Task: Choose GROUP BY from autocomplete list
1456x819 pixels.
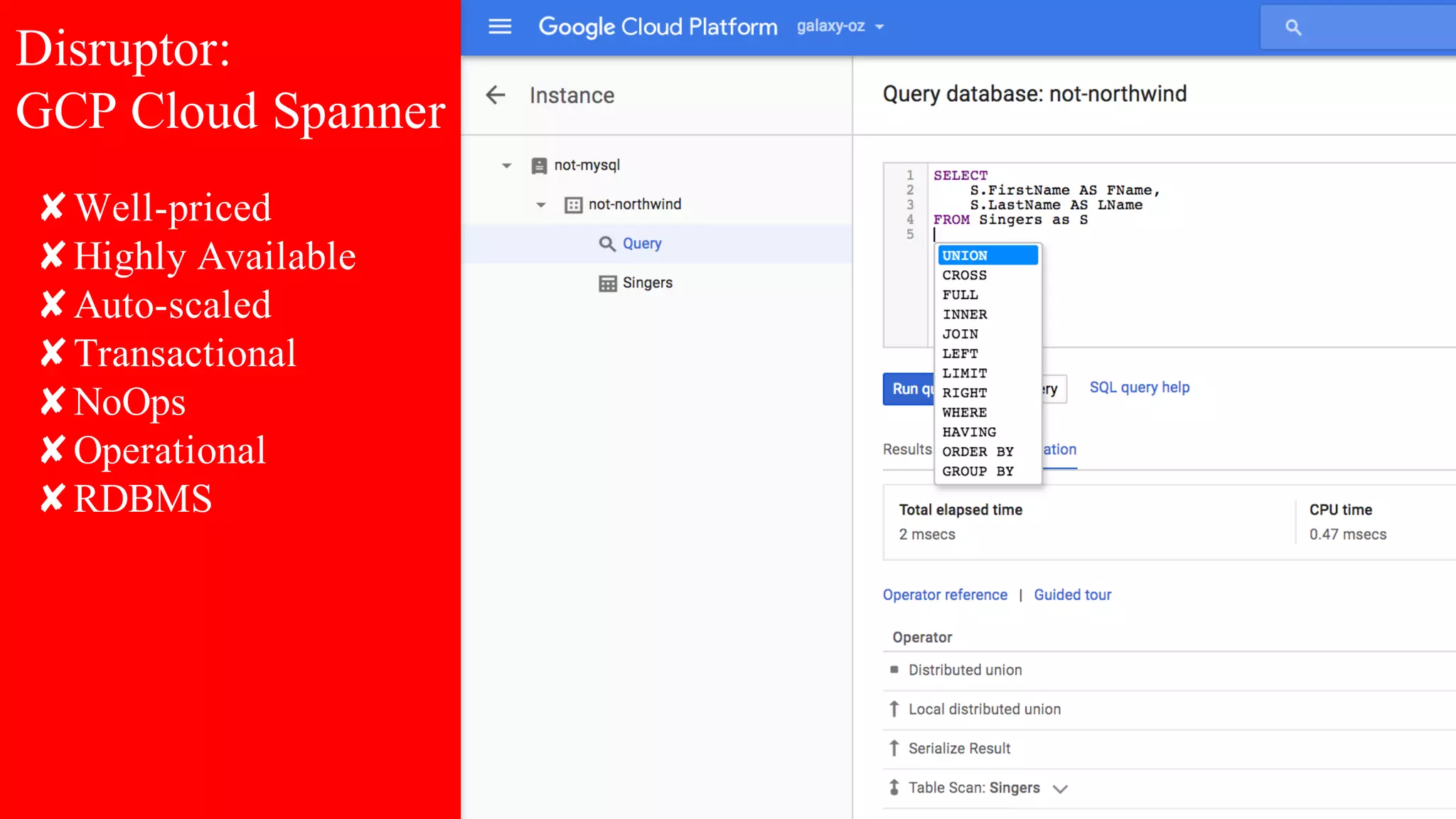Action: tap(988, 471)
